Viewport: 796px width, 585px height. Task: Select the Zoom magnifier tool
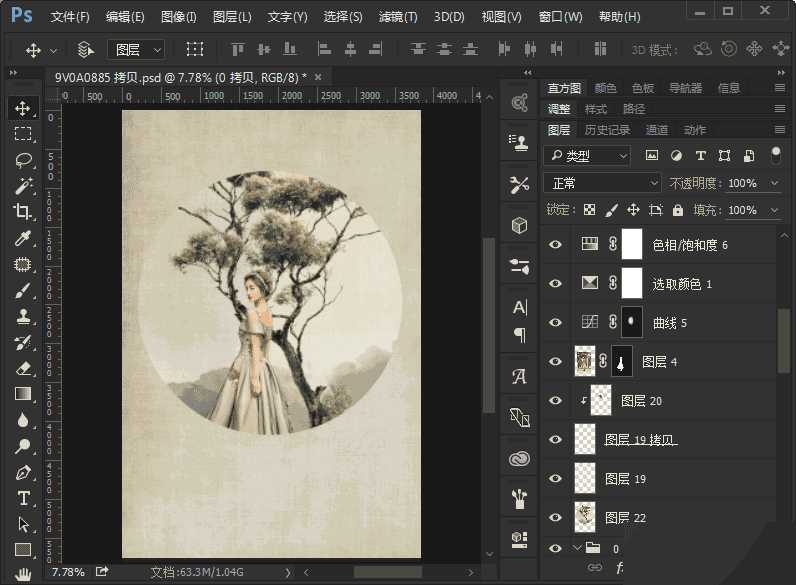pos(22,446)
